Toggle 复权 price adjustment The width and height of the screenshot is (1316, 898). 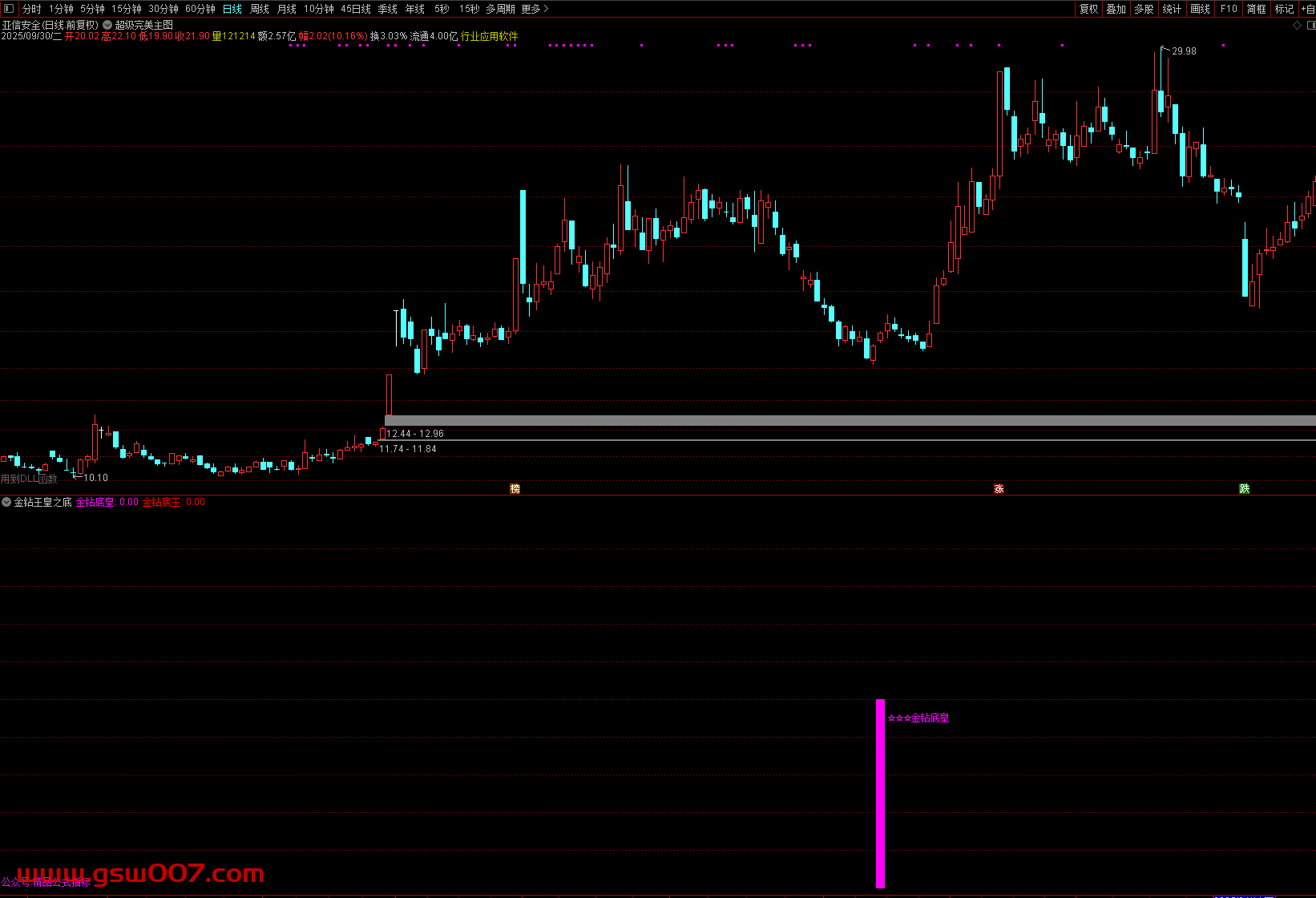pyautogui.click(x=1088, y=9)
